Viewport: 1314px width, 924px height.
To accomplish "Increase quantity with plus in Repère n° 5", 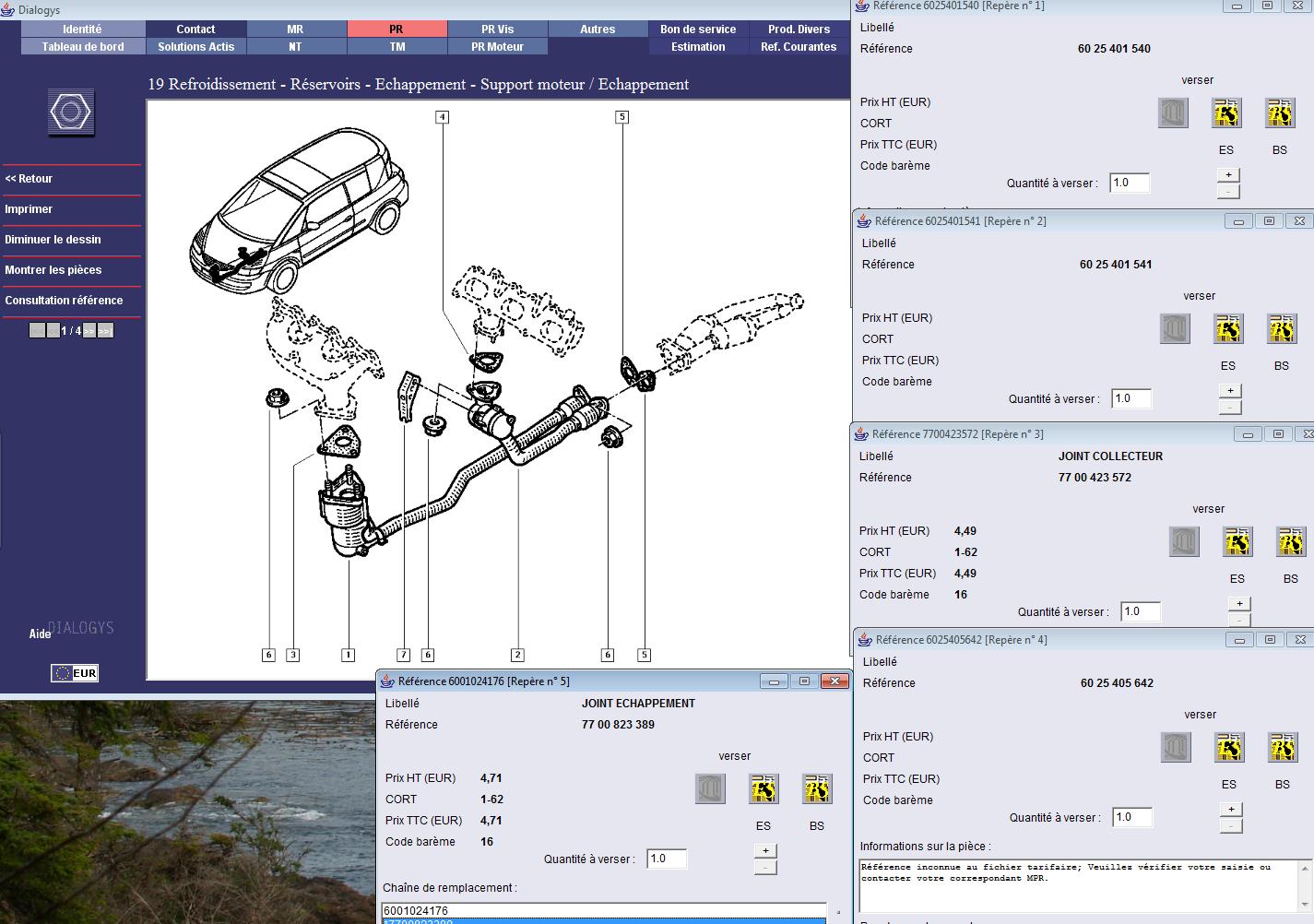I will tap(765, 851).
